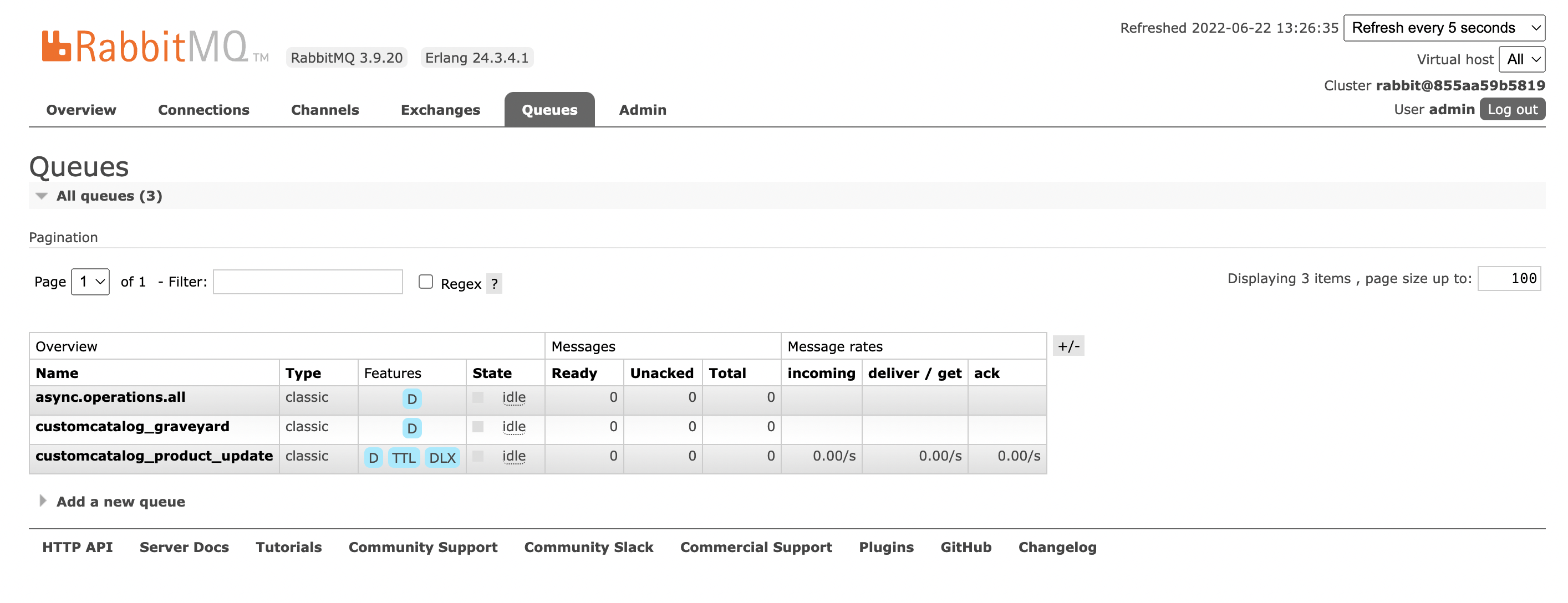Open the Page number dropdown

coord(90,282)
